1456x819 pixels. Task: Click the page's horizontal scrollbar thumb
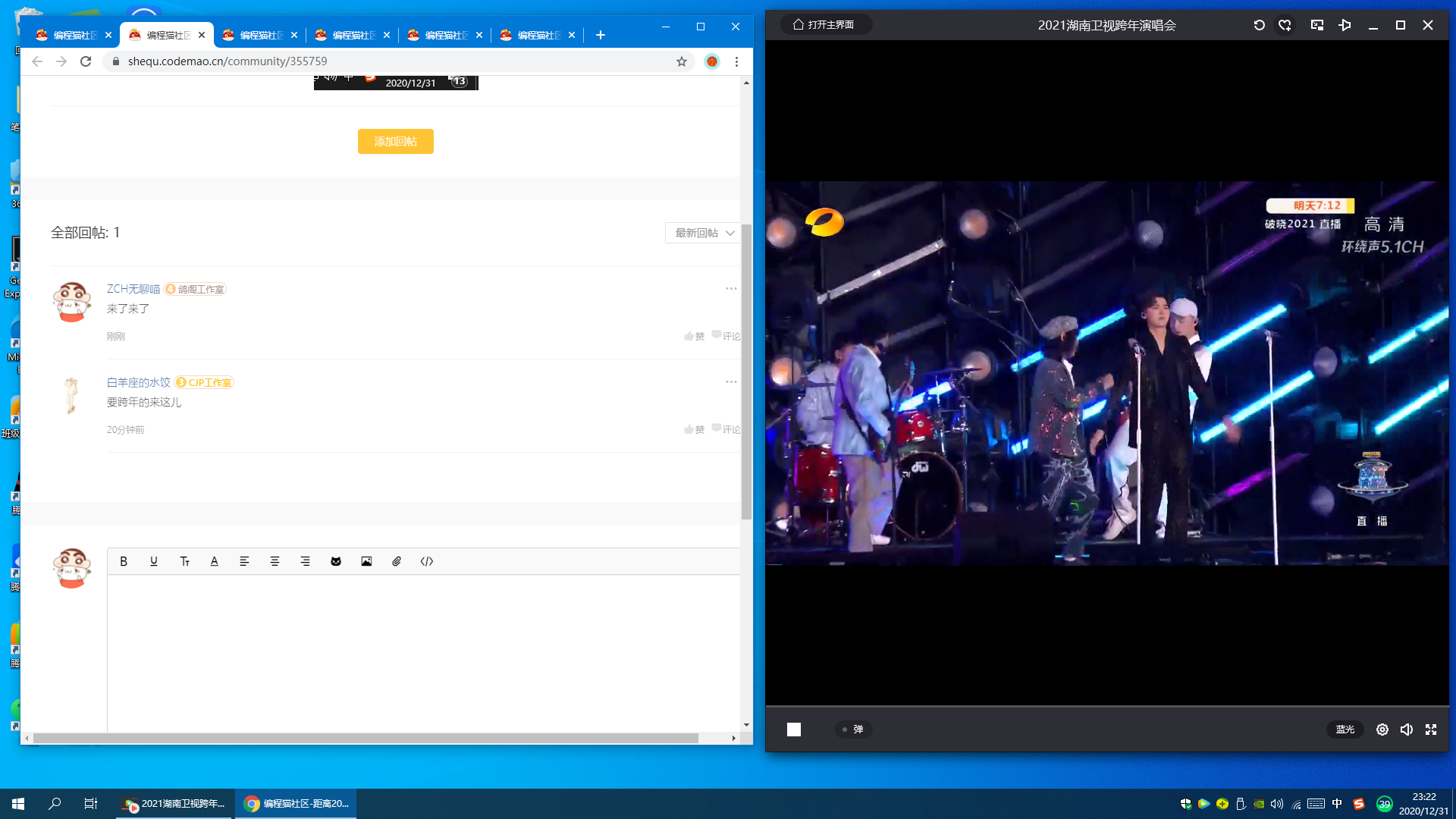366,738
